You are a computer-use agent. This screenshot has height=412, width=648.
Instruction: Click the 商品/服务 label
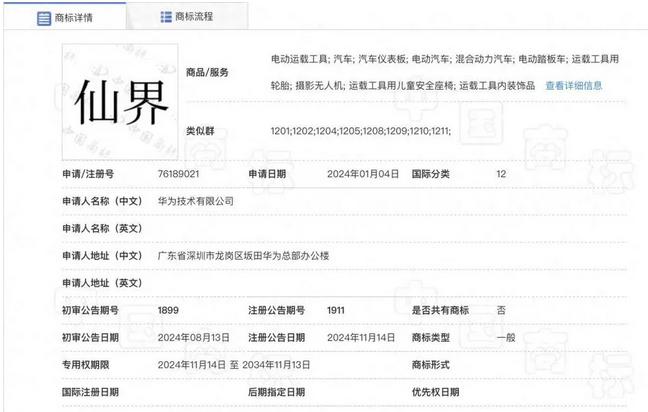(x=207, y=73)
